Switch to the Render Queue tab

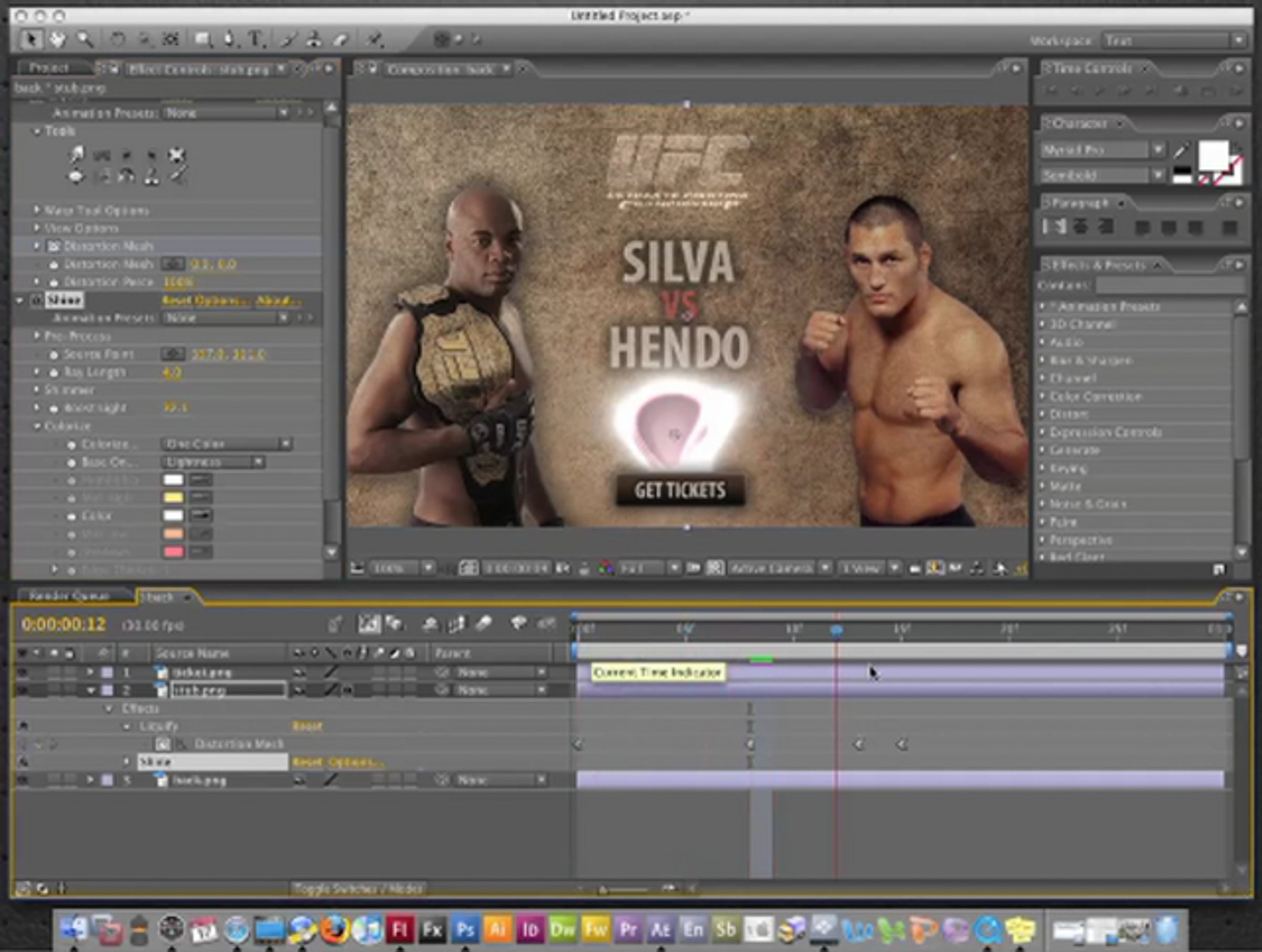[68, 597]
